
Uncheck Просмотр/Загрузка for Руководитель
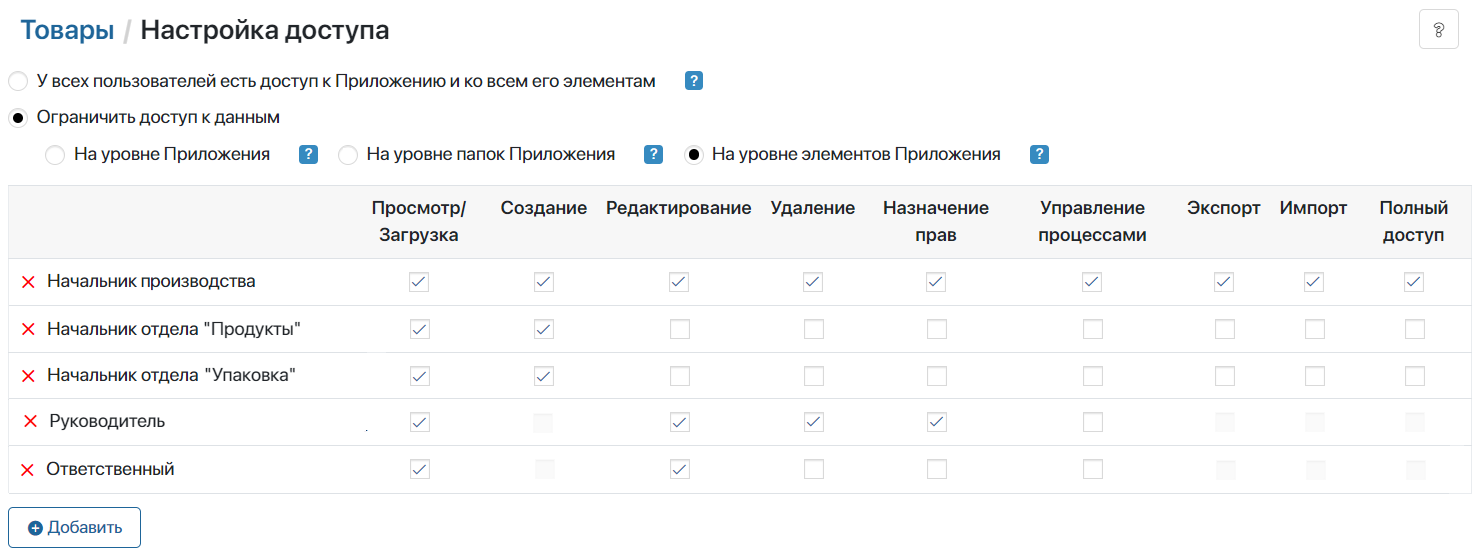[420, 422]
